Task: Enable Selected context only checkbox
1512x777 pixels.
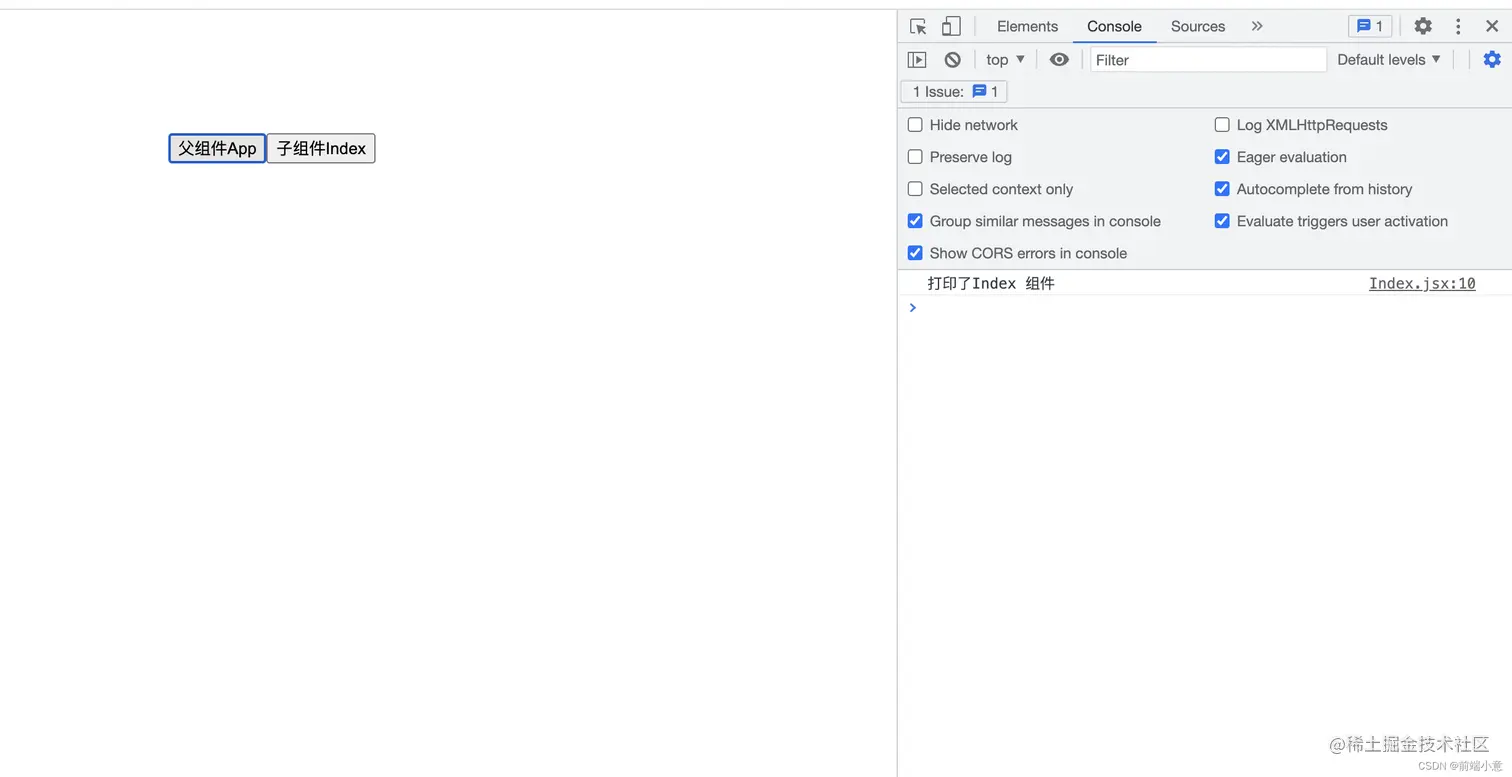Action: click(915, 189)
